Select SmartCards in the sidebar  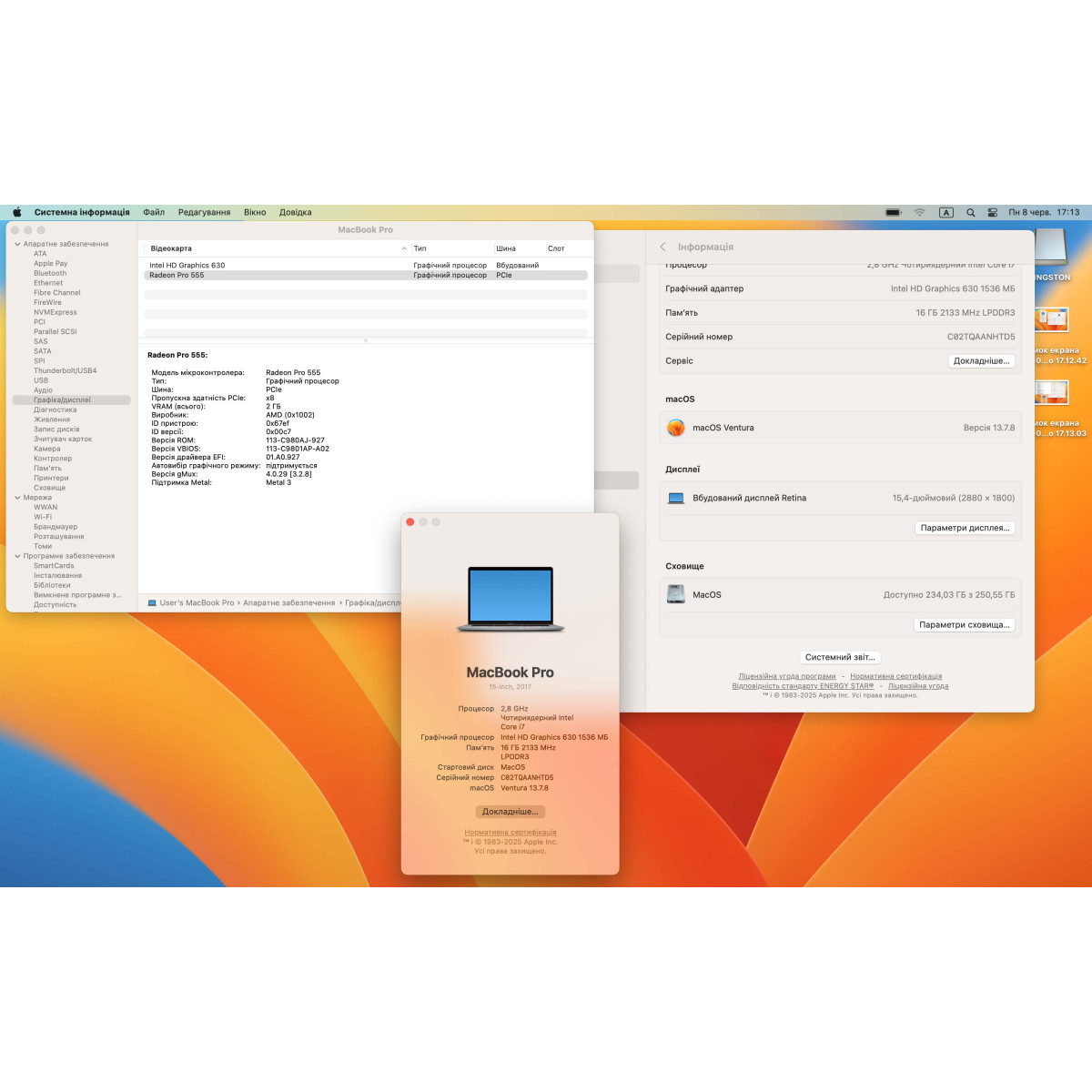pos(54,566)
